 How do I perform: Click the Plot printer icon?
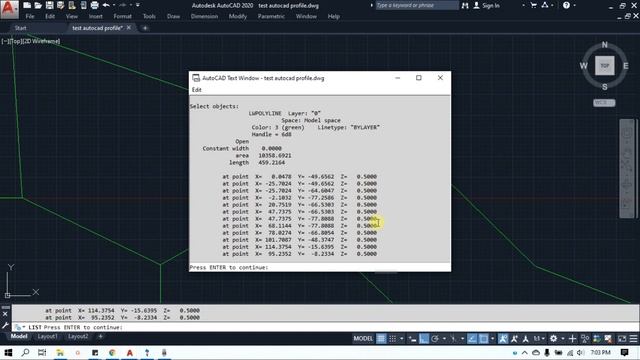click(x=94, y=5)
